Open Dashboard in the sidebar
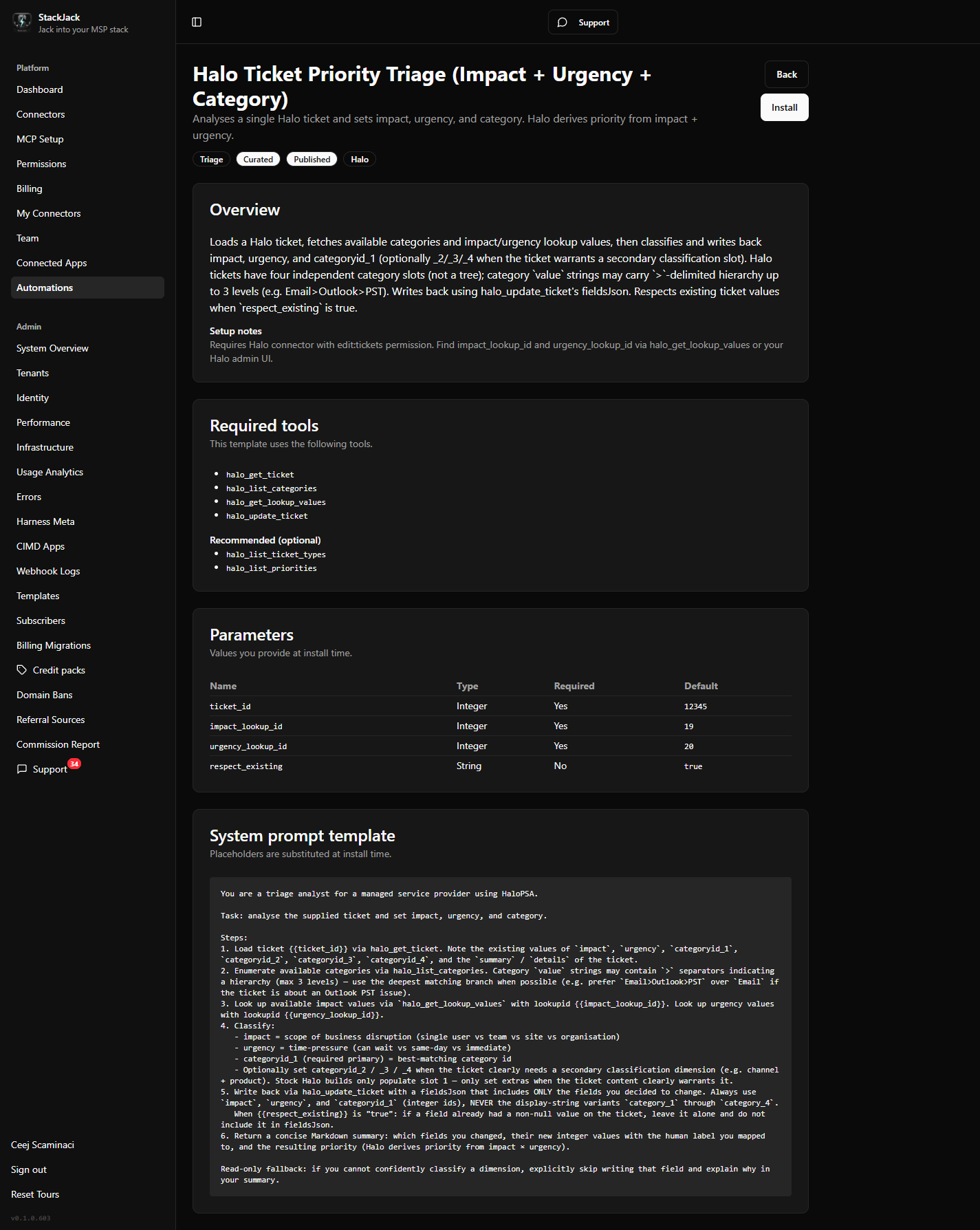Viewport: 980px width, 1230px height. click(87, 89)
